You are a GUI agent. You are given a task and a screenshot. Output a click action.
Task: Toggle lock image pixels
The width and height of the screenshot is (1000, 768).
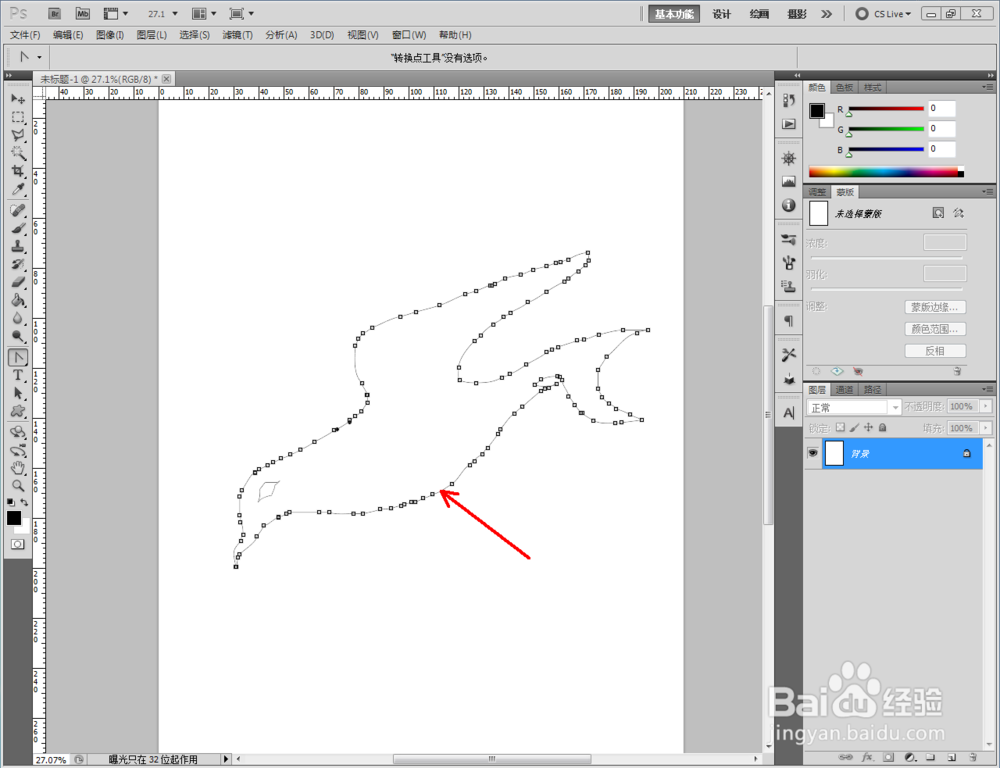(854, 427)
